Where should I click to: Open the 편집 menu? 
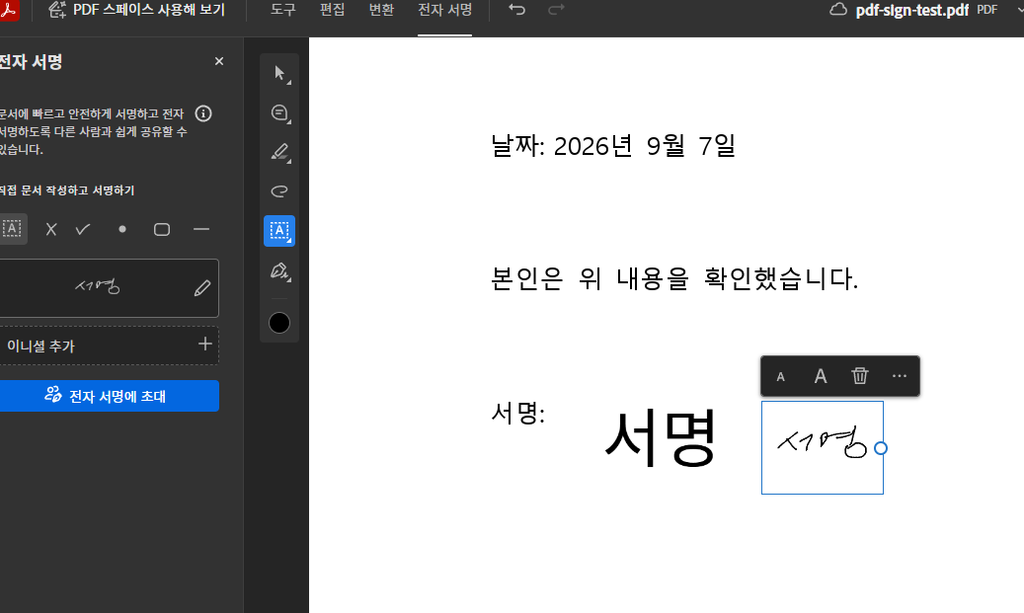point(332,10)
